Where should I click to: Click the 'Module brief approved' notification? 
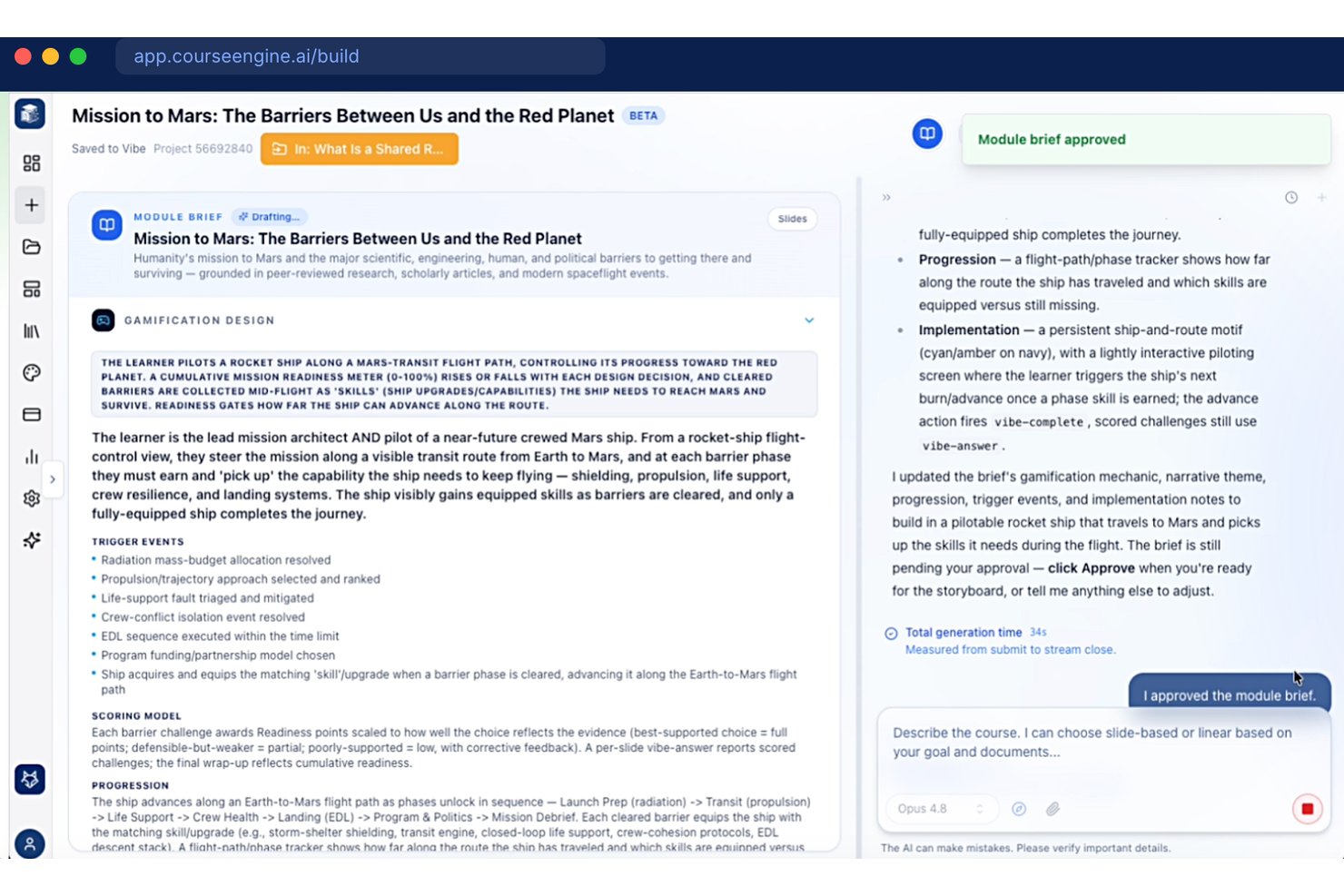point(1146,140)
